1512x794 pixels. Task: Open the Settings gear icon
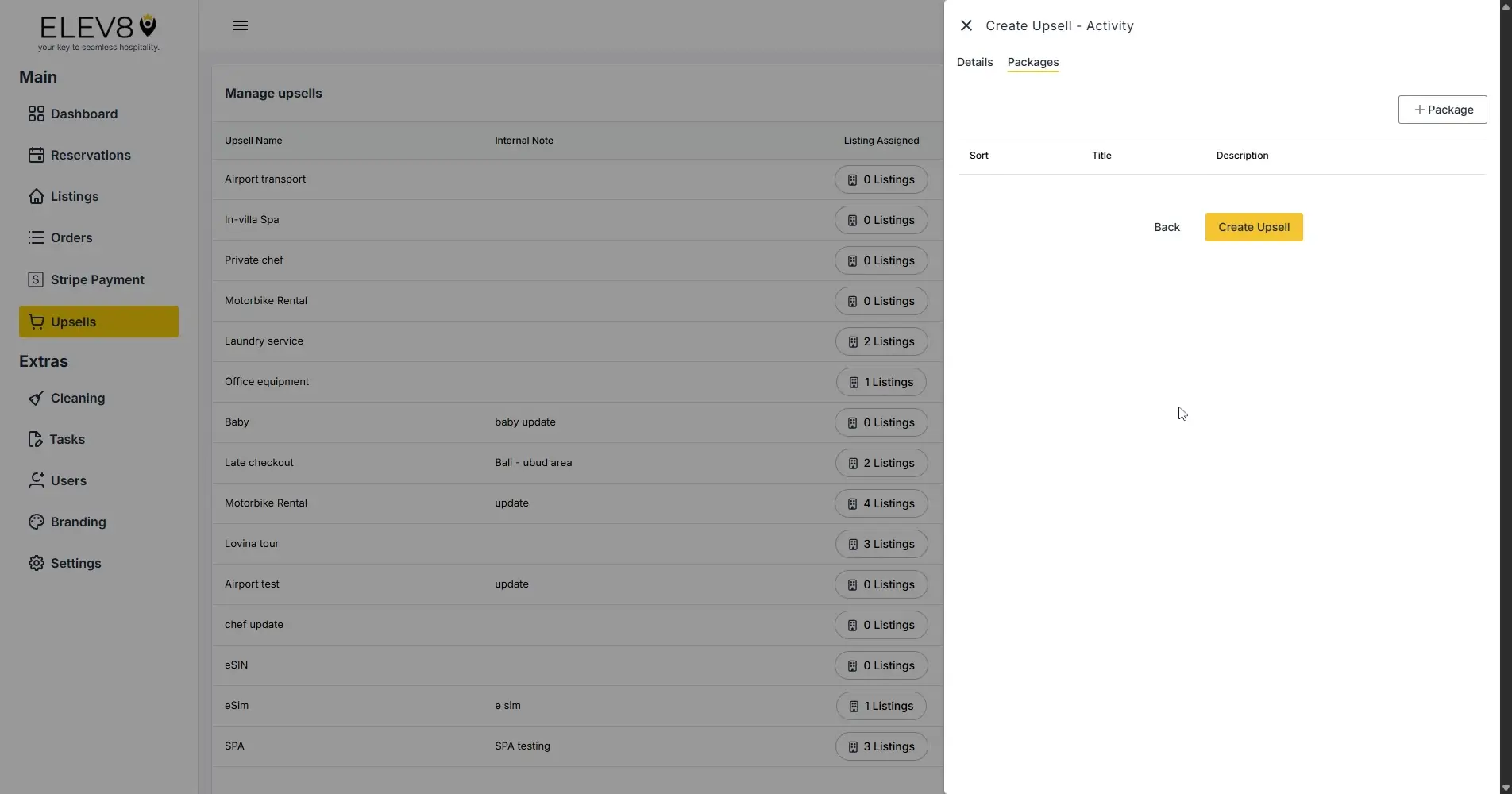pyautogui.click(x=37, y=563)
